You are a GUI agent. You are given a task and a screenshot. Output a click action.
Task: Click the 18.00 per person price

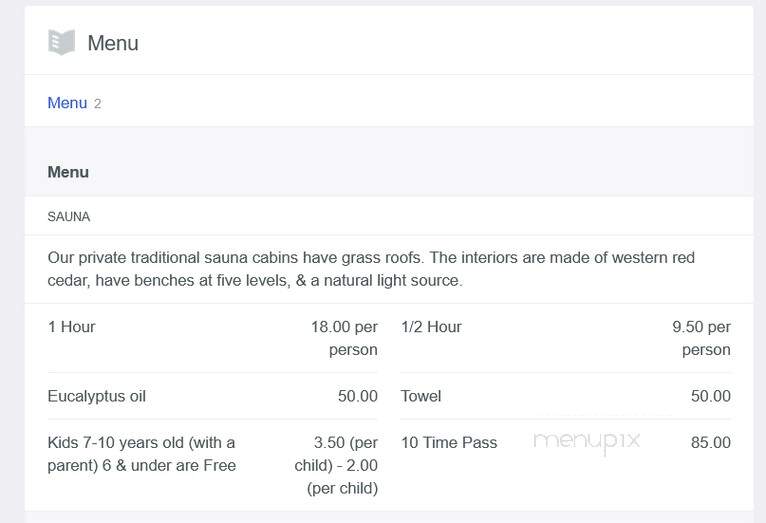344,338
